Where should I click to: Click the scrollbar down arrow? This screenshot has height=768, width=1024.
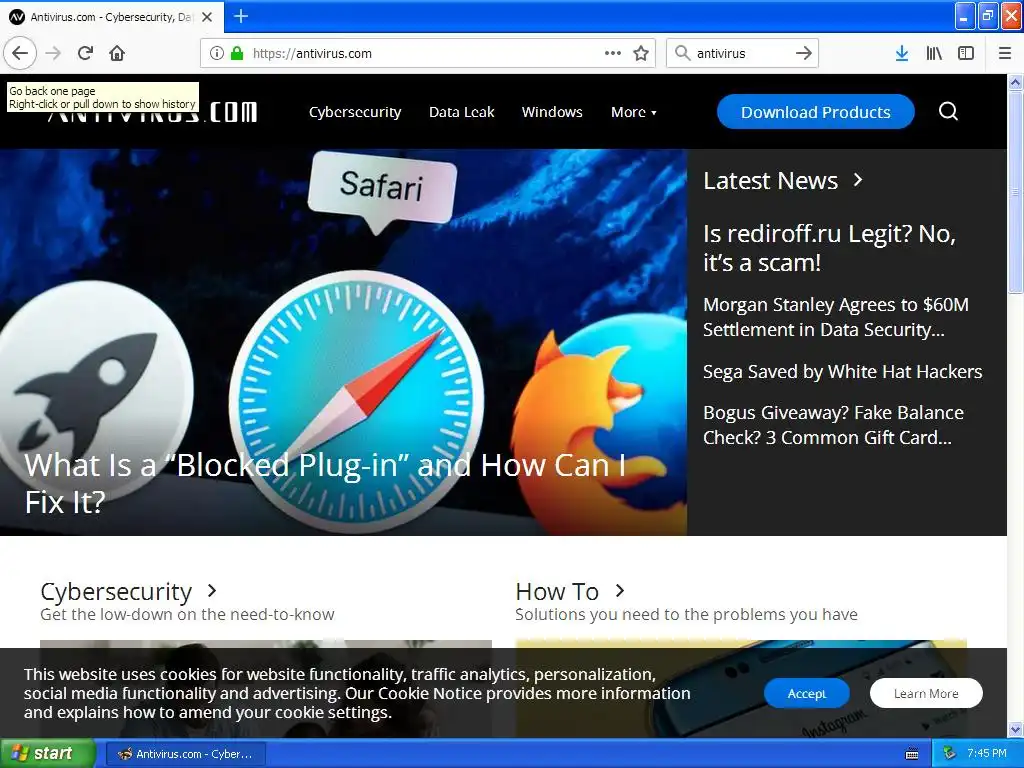1015,729
